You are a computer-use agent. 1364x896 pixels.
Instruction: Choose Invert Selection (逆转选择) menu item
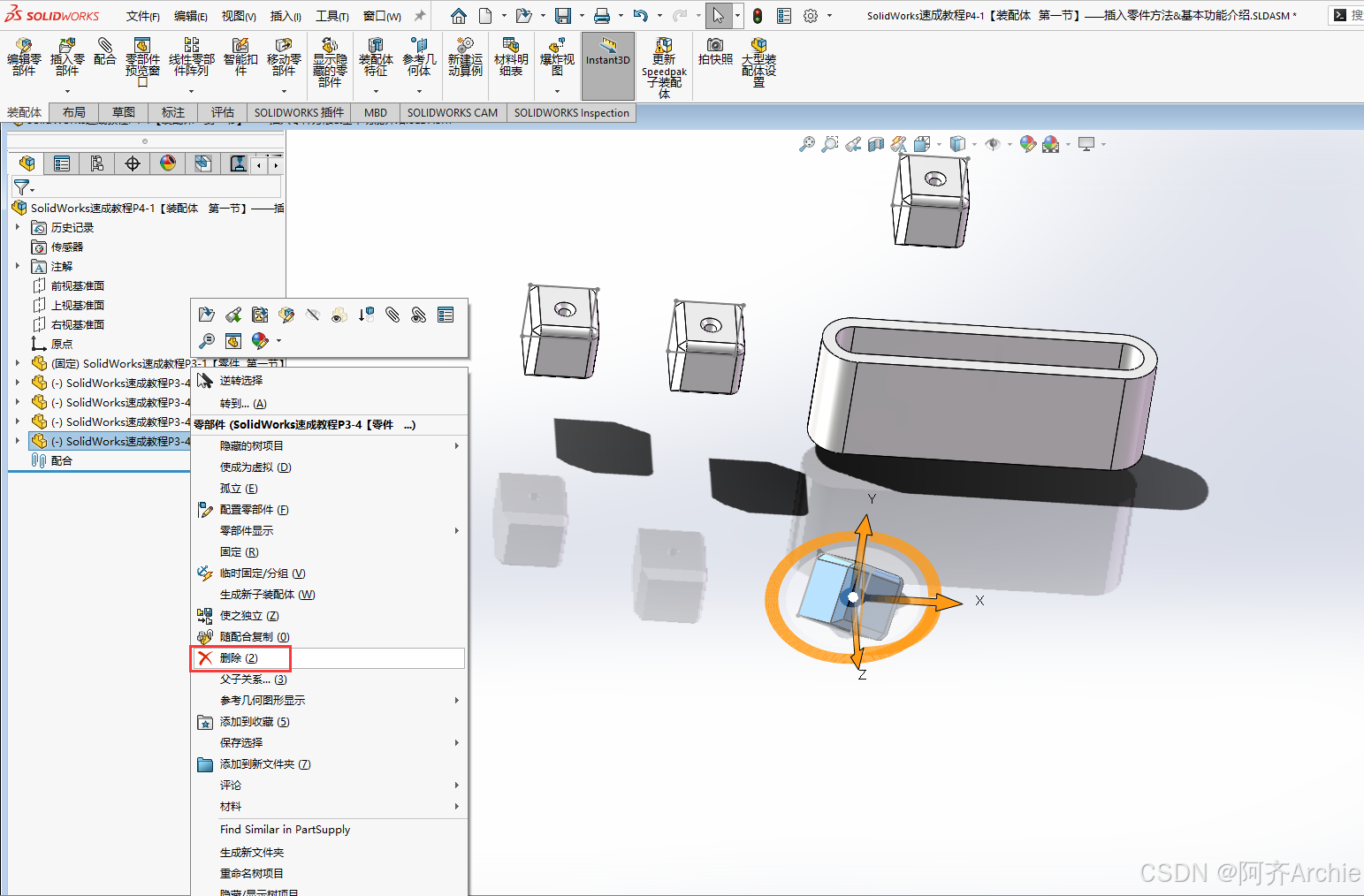click(330, 380)
